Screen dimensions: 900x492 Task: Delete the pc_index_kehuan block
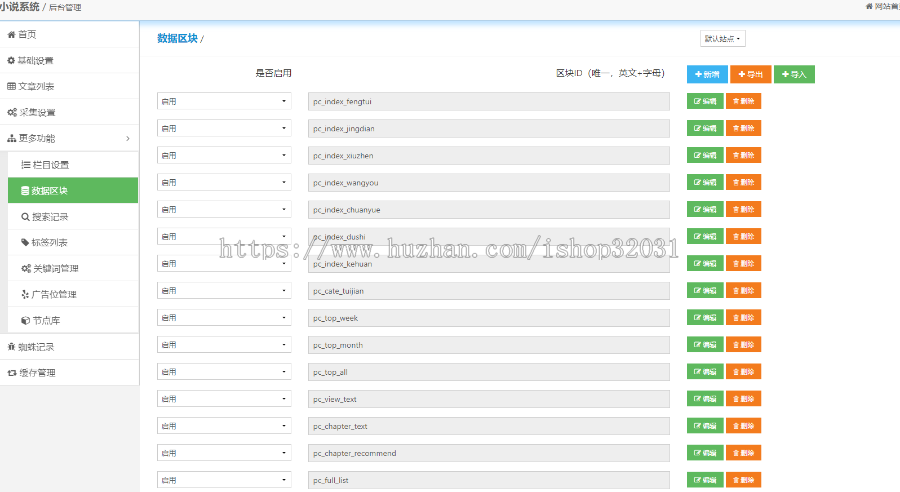(x=743, y=264)
